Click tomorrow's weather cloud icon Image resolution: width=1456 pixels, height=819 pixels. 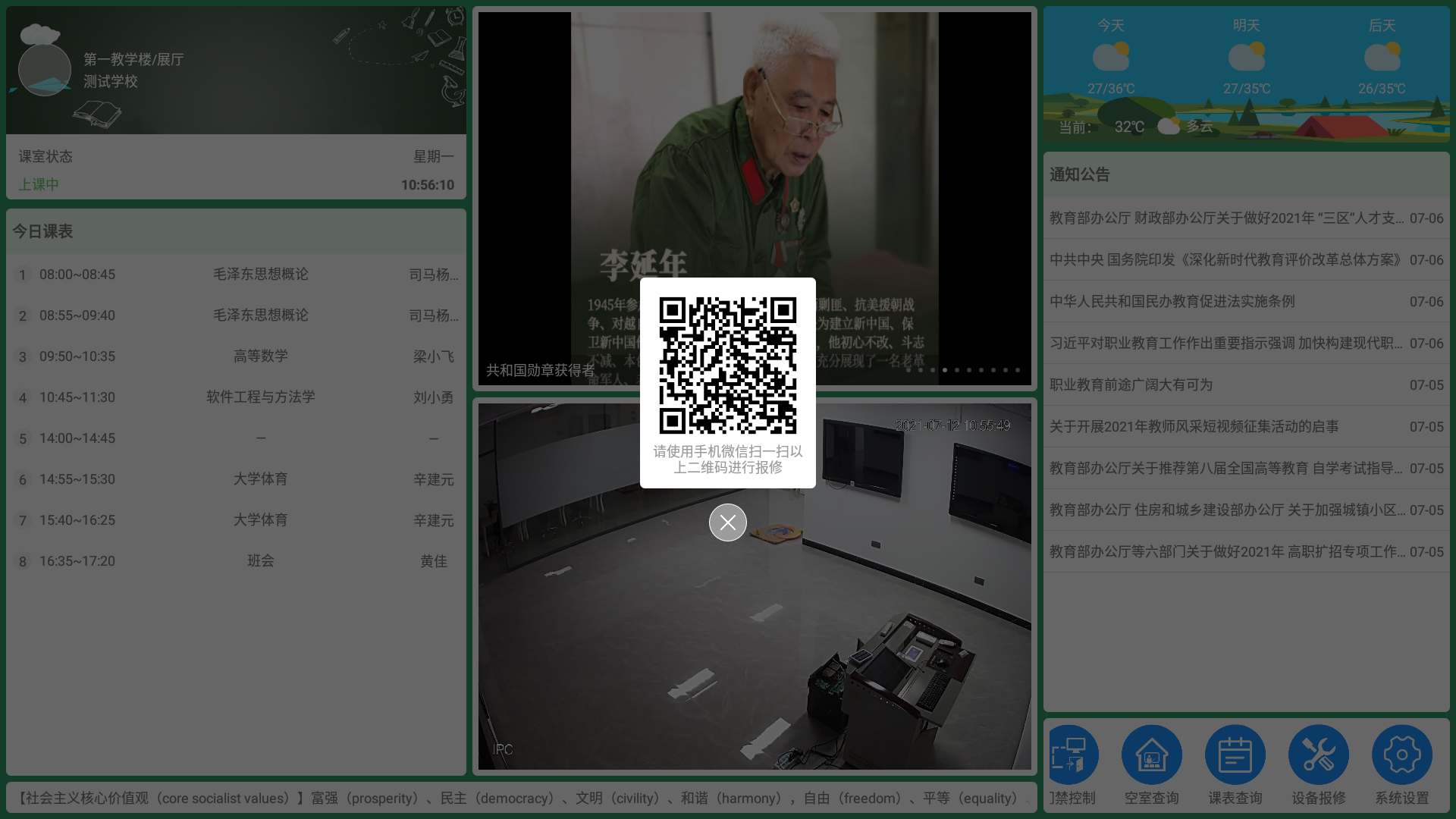point(1246,57)
